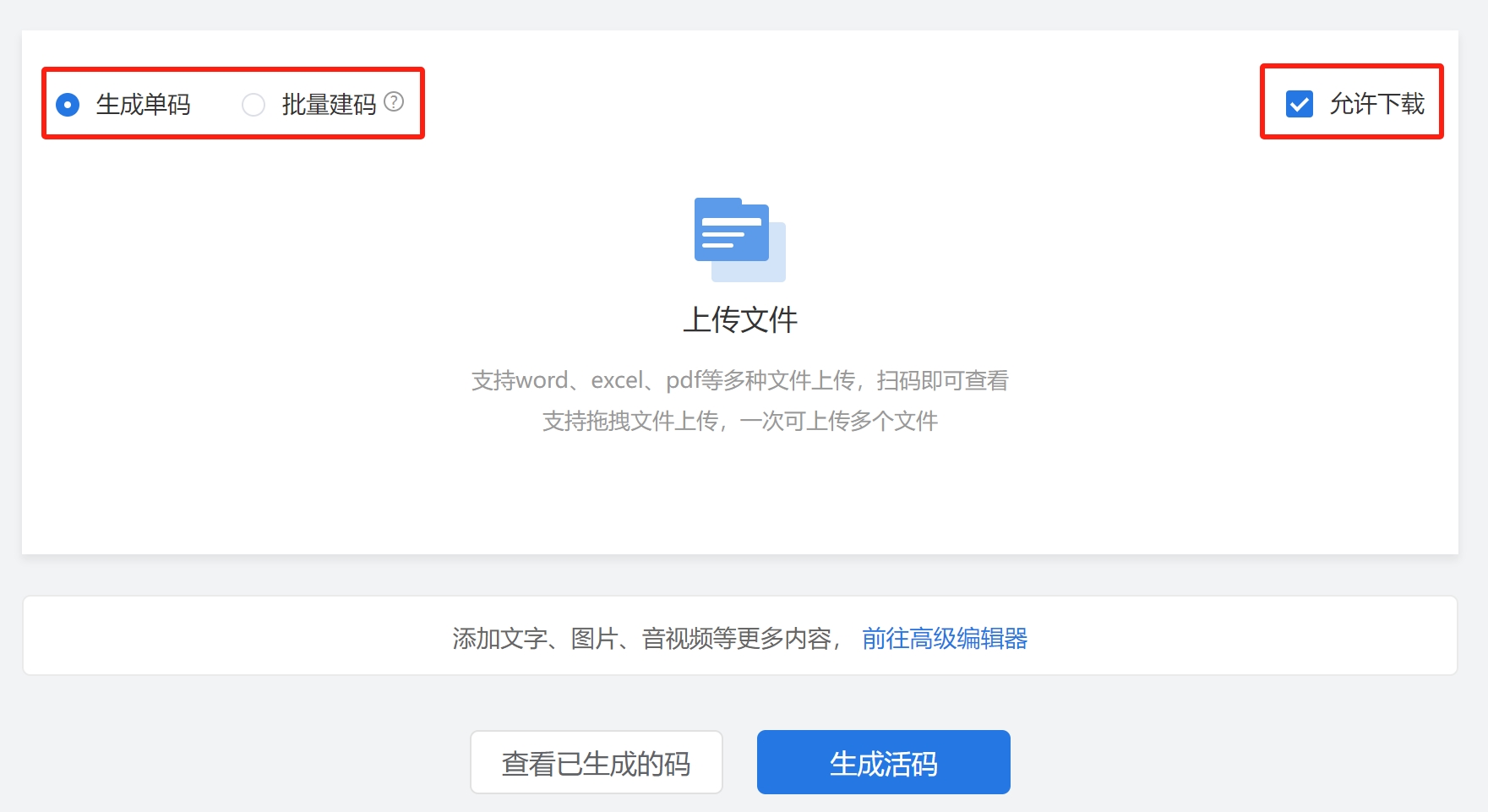
Task: Click text 支持拖拽文件上传，一次可上传多个文件
Action: click(x=740, y=421)
